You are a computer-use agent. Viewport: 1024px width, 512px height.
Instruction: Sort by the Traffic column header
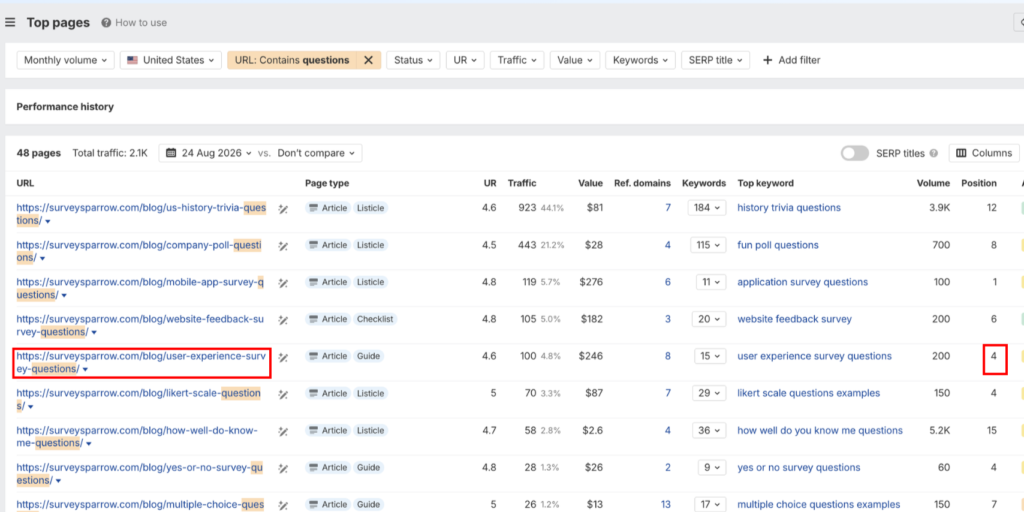click(x=522, y=184)
